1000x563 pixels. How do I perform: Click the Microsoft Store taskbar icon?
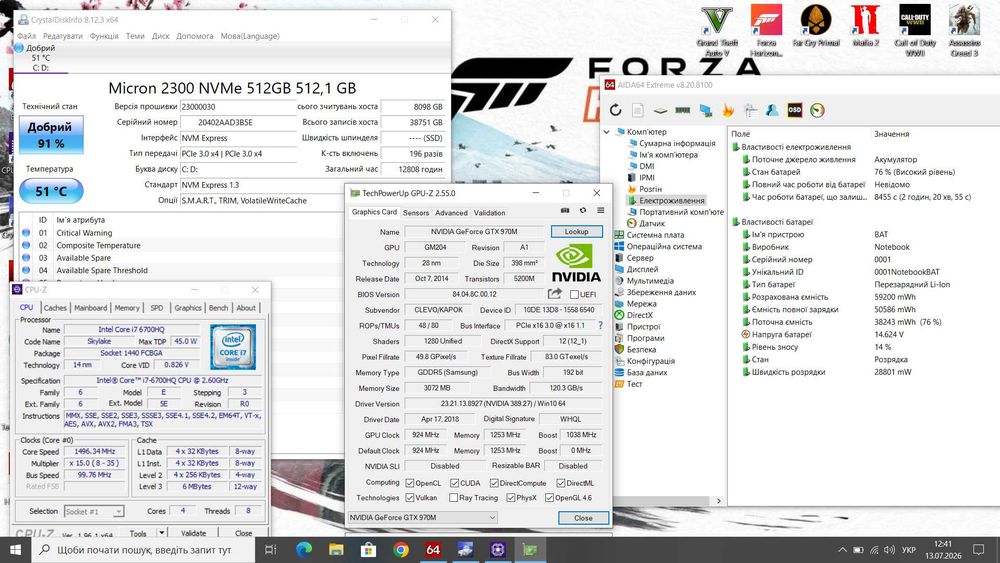[x=368, y=549]
